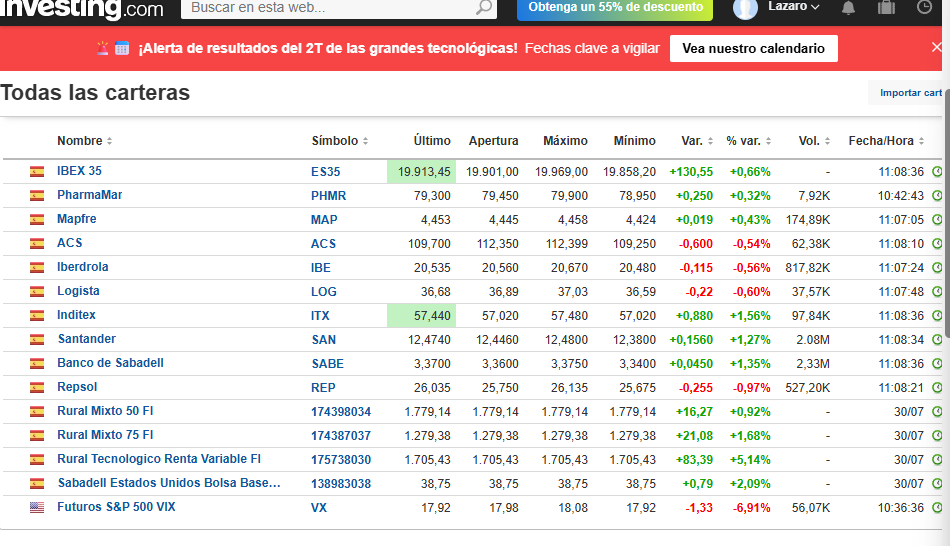
Task: Click the calendar icon in alert banner
Action: (122, 48)
